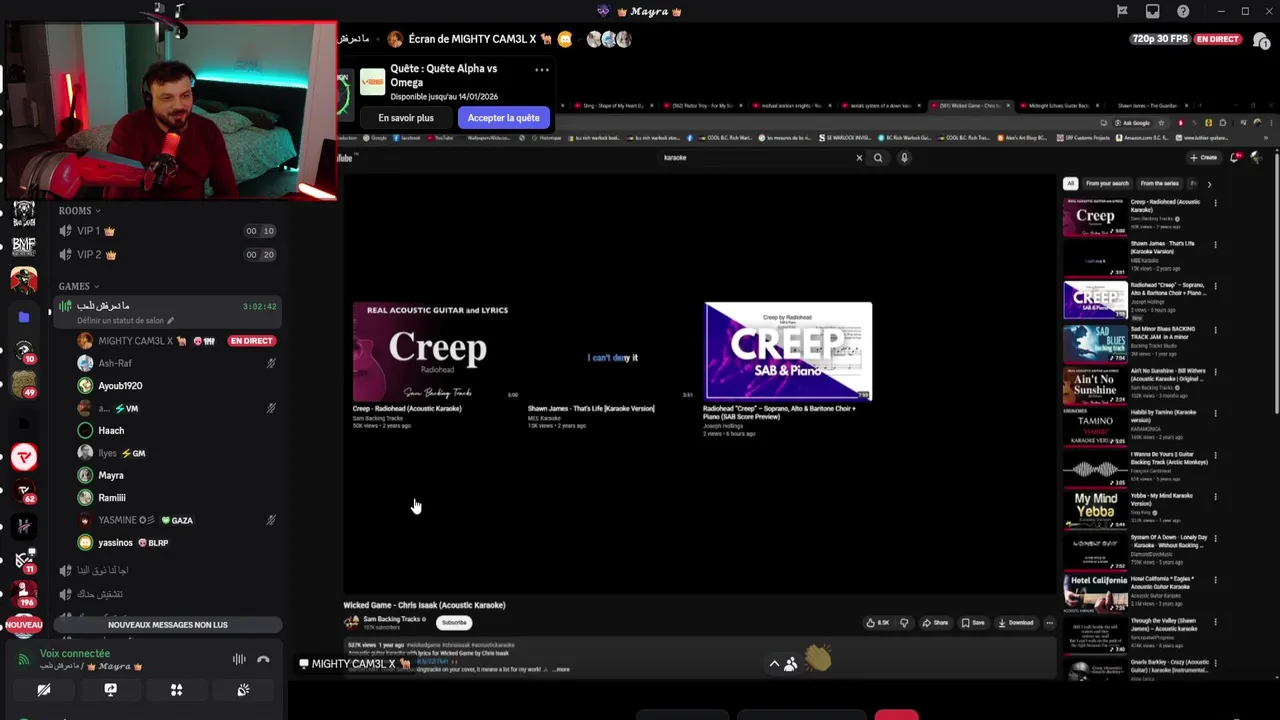This screenshot has width=1280, height=720.
Task: Open the Hotel California karaoke sidebar video
Action: 1095,594
